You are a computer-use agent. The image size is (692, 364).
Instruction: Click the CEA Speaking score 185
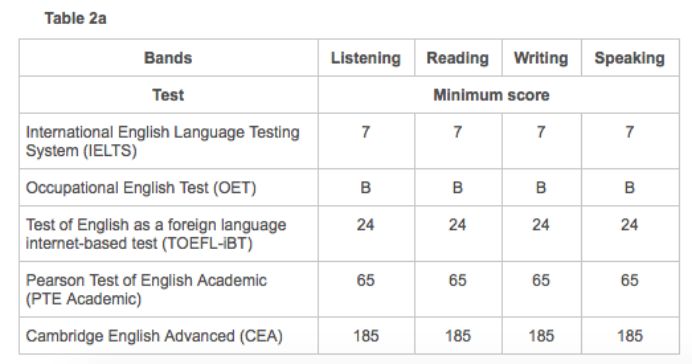tap(630, 336)
